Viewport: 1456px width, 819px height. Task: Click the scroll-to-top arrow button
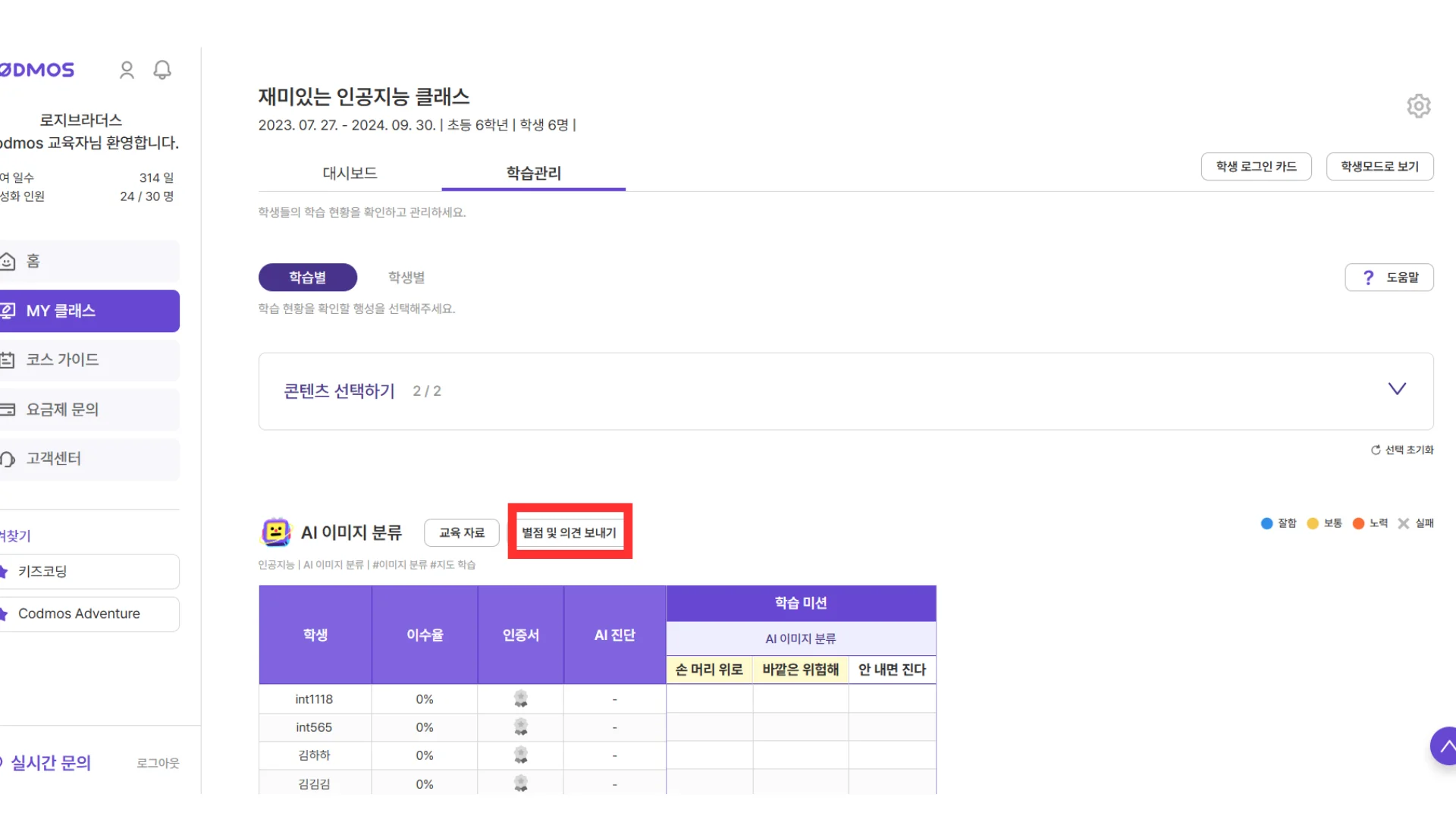click(1445, 746)
